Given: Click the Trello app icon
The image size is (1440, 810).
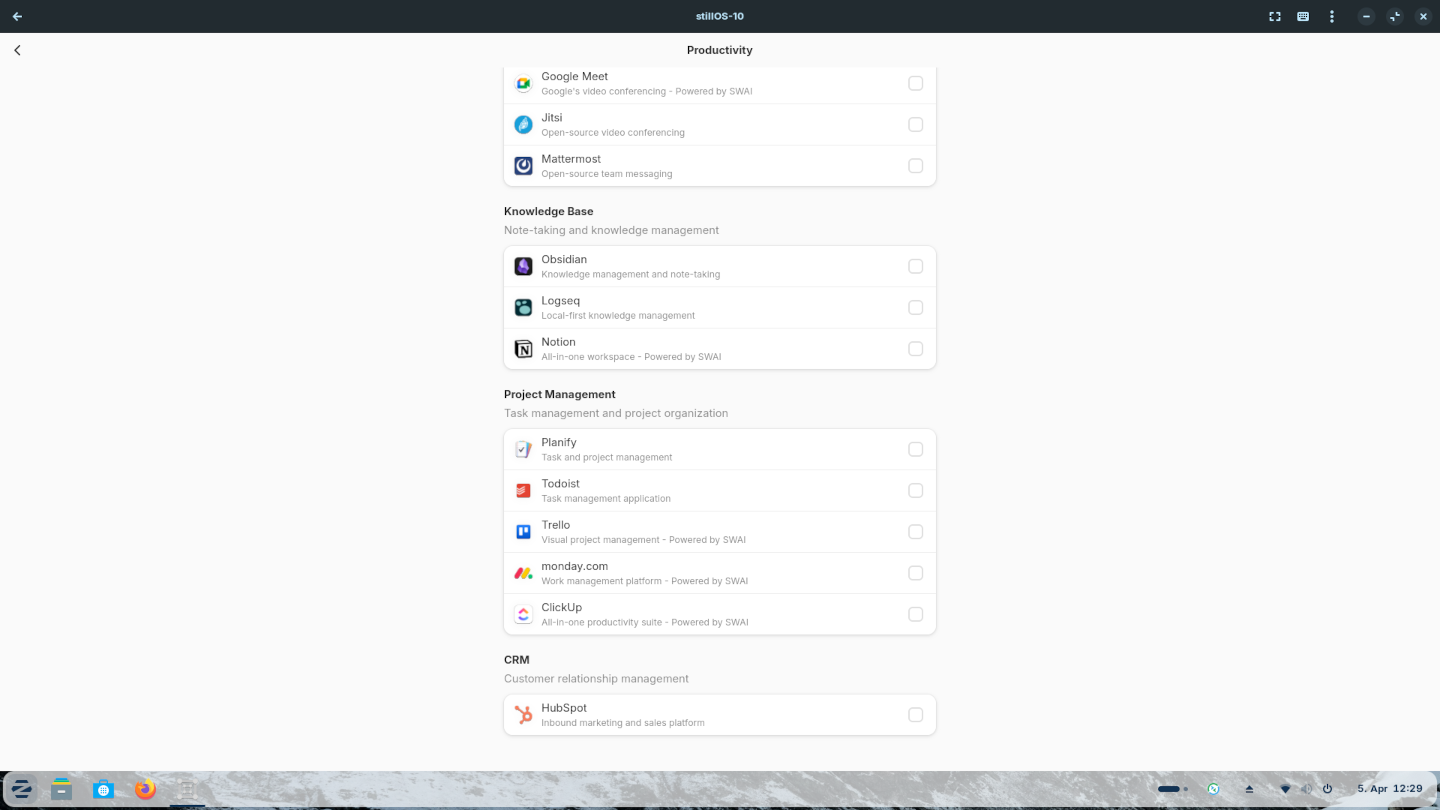Looking at the screenshot, I should point(523,532).
